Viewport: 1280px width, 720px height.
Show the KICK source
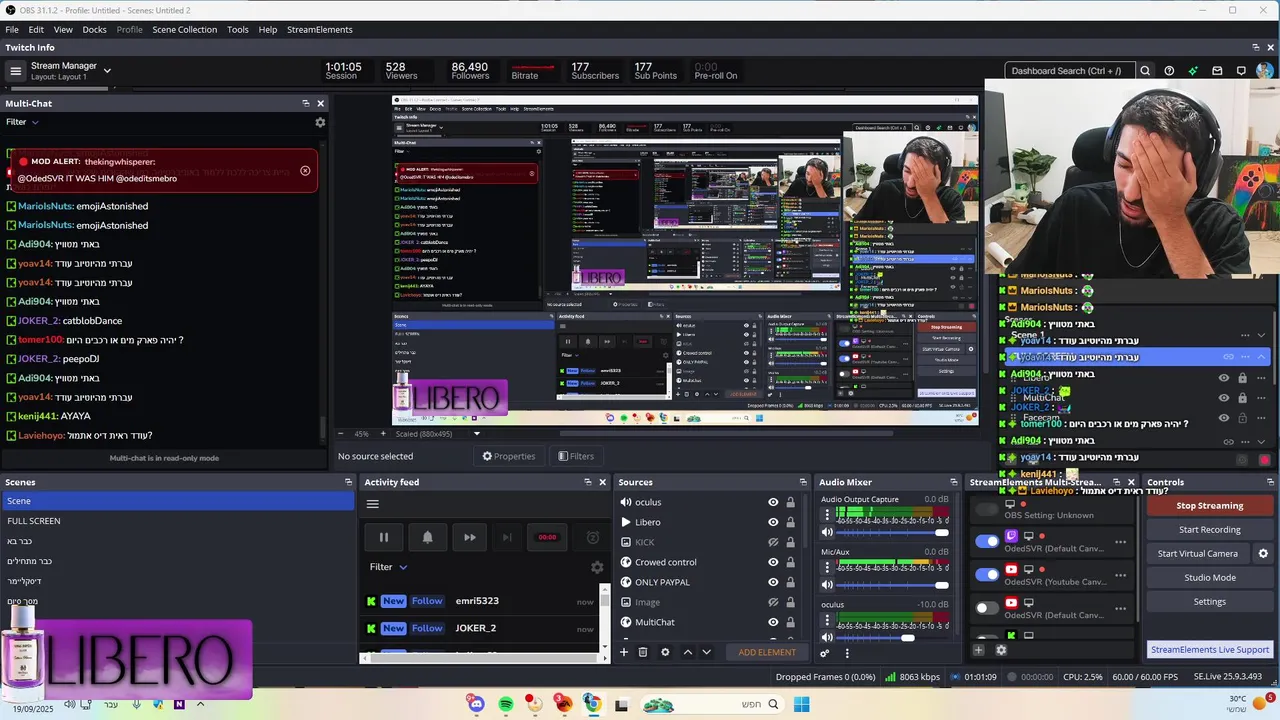773,542
